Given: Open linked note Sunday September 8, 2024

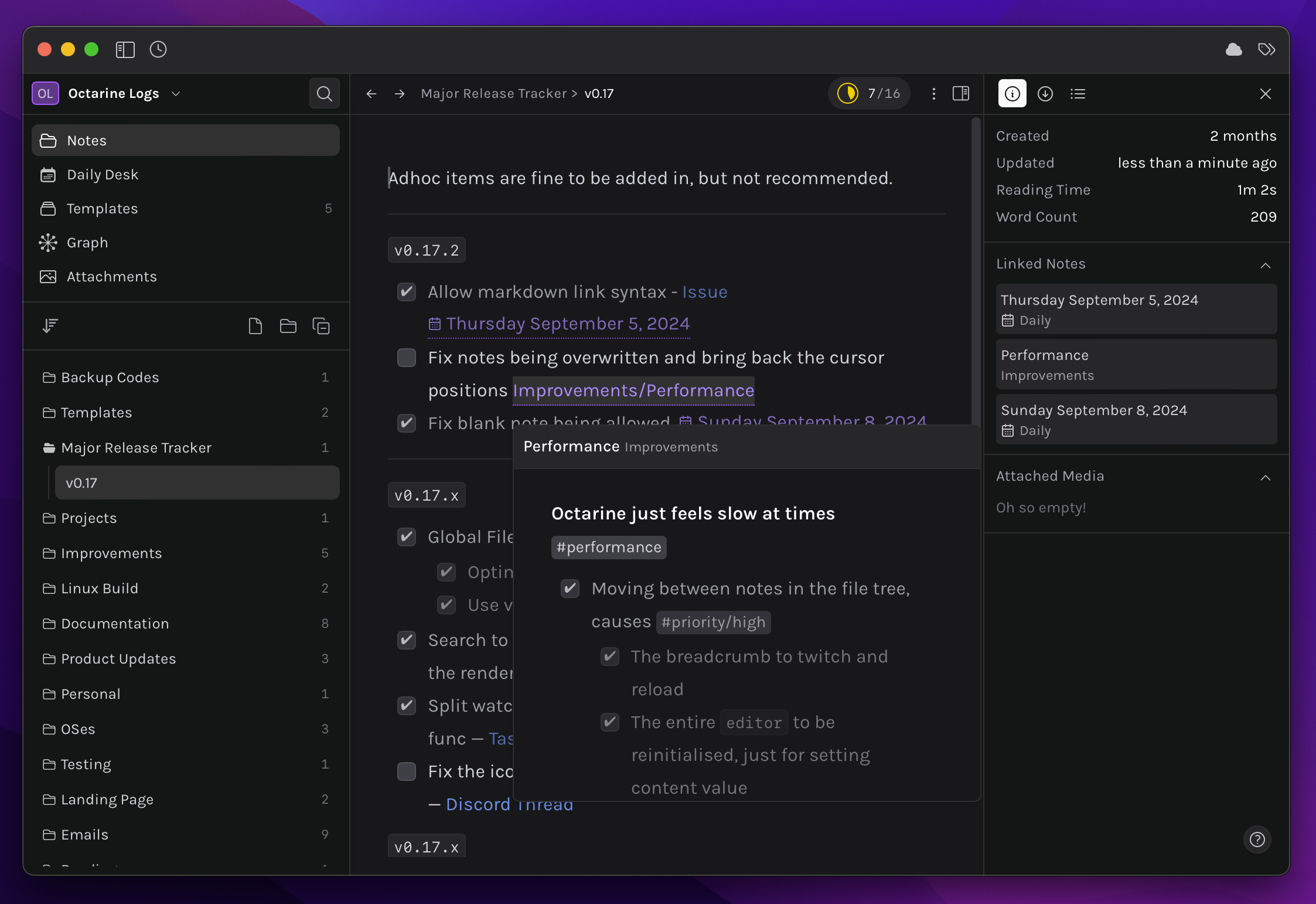Looking at the screenshot, I should [x=1136, y=419].
